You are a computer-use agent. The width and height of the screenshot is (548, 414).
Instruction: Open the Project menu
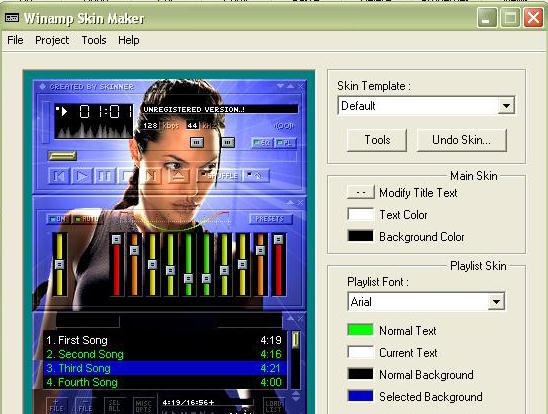click(52, 40)
